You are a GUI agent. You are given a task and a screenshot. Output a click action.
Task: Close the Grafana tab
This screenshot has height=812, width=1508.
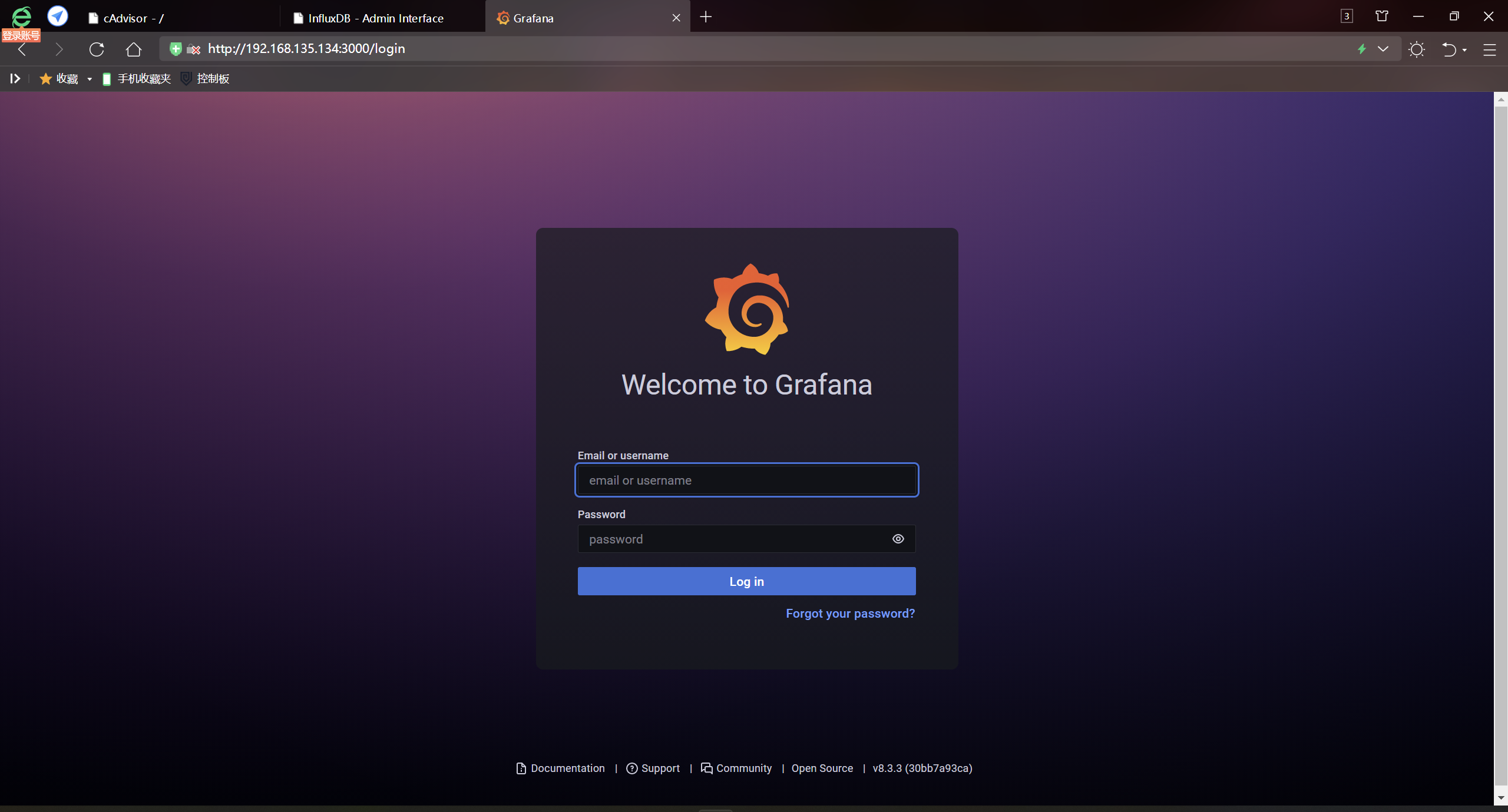[x=676, y=18]
